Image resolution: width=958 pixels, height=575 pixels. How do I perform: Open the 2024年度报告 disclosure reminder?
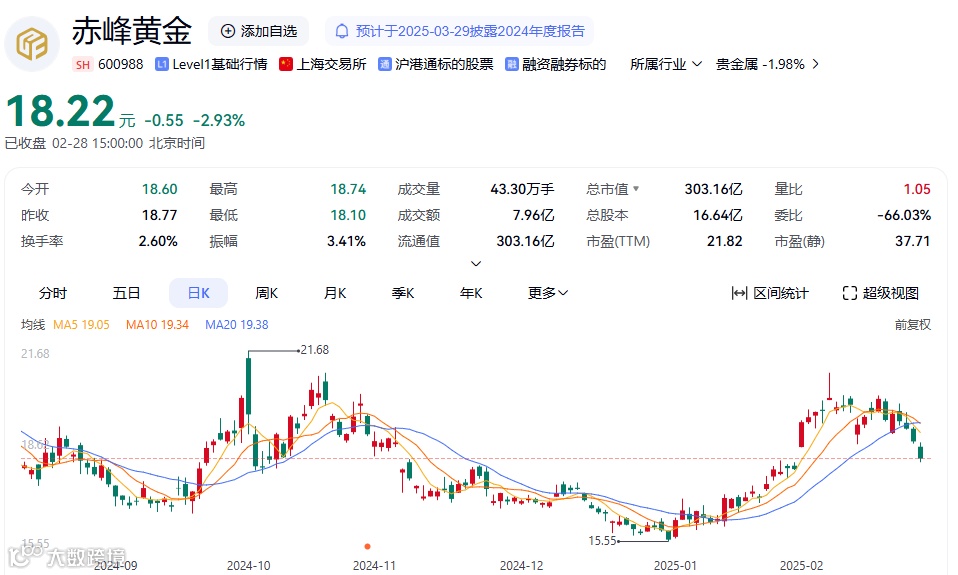pos(459,31)
